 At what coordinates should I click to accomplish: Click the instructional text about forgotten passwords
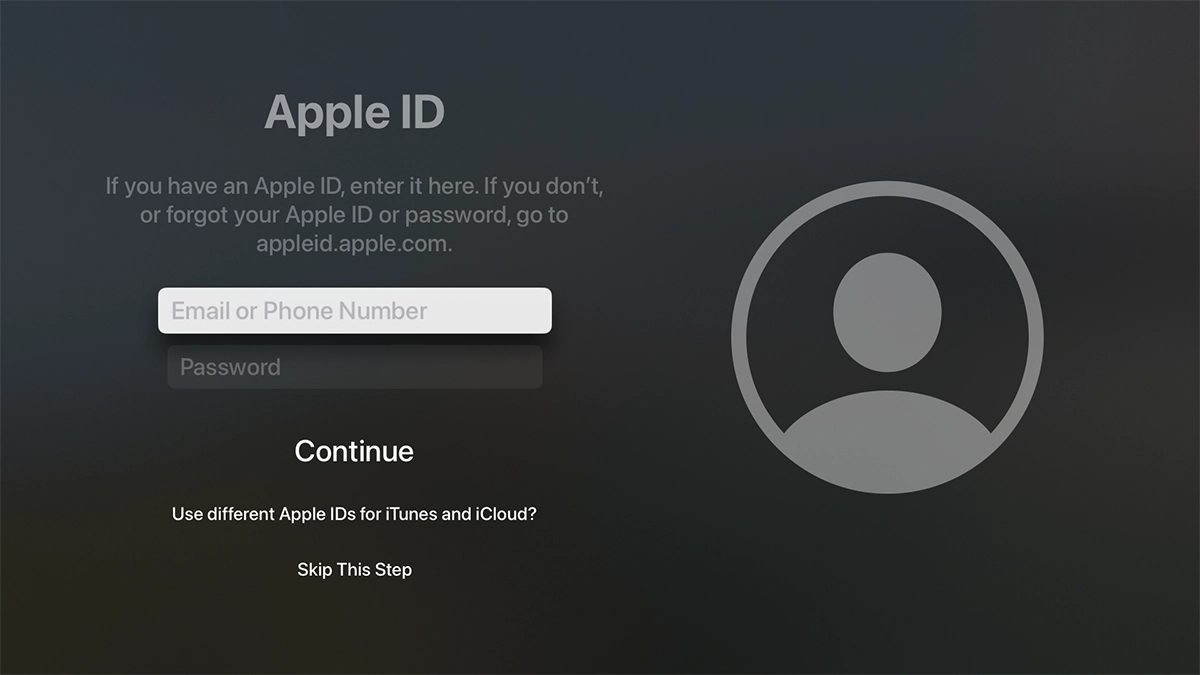click(x=354, y=214)
